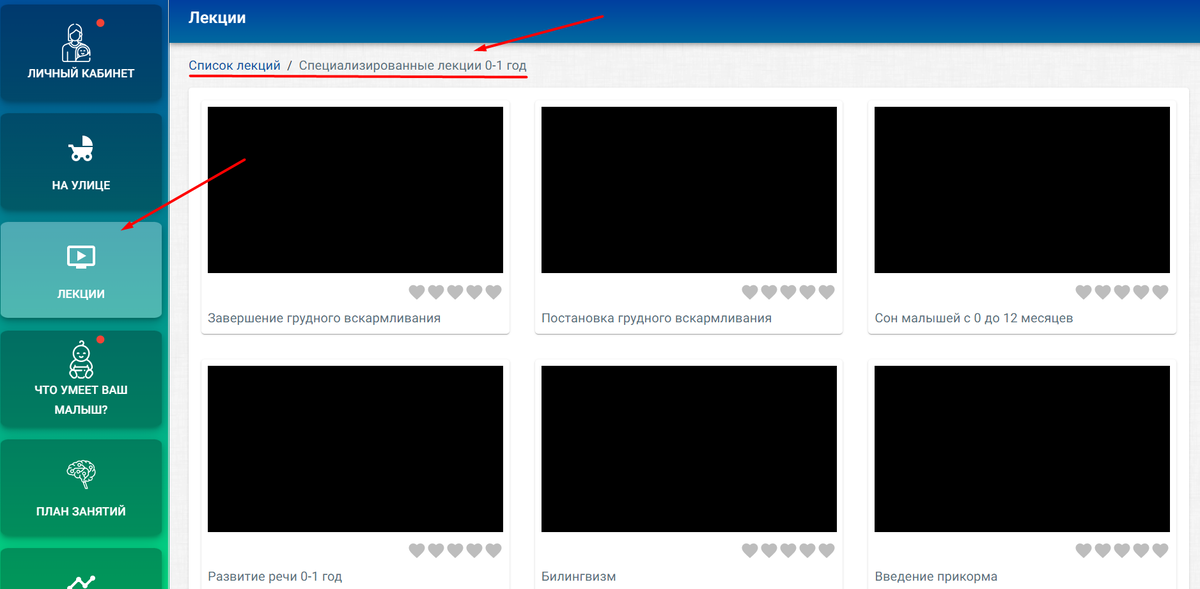Click the Лекции page header title

click(x=217, y=18)
